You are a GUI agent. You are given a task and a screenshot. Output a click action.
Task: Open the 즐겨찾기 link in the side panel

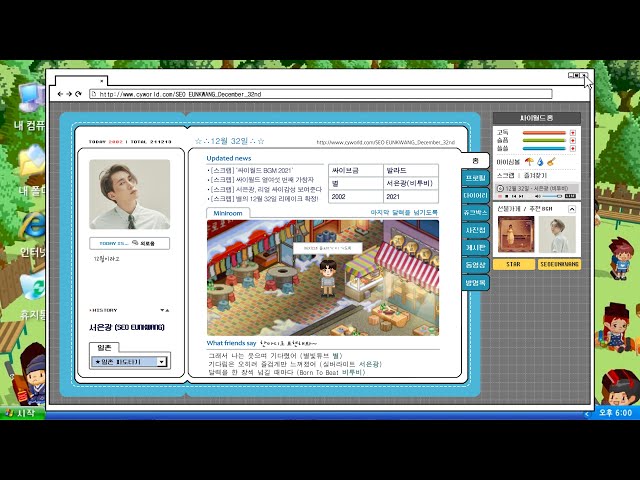pos(535,175)
